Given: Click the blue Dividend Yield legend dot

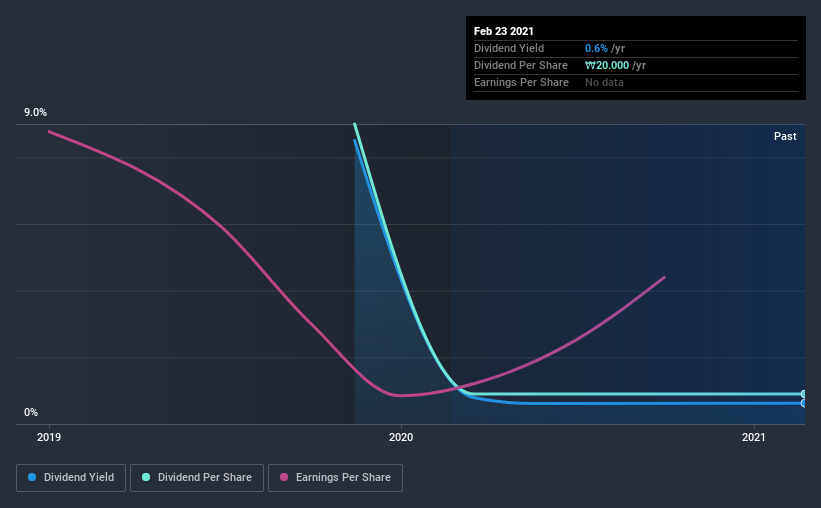Looking at the screenshot, I should [x=32, y=477].
